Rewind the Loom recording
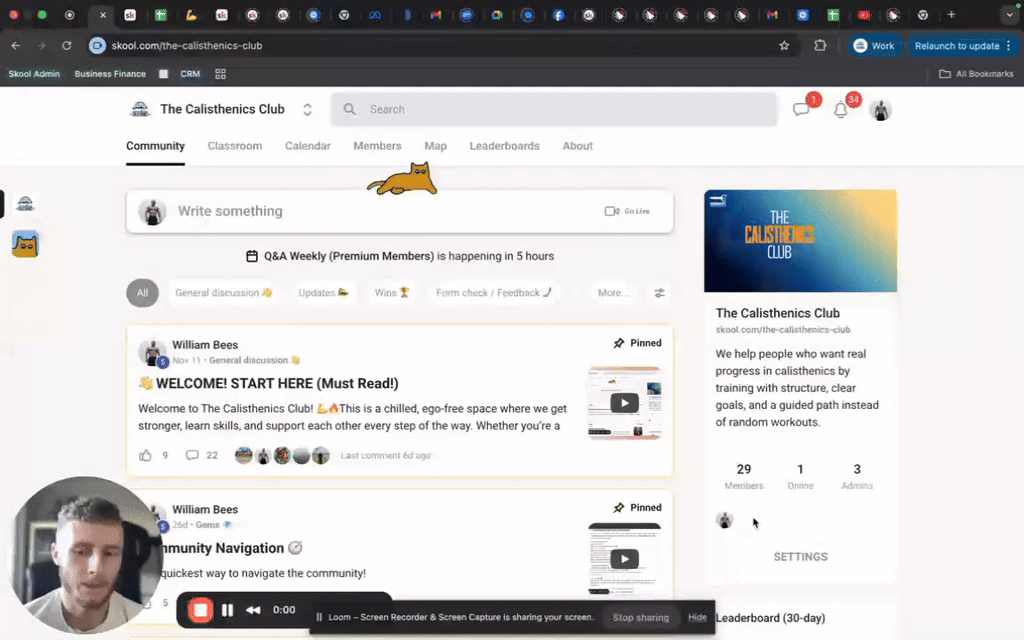The height and width of the screenshot is (640, 1024). [253, 610]
